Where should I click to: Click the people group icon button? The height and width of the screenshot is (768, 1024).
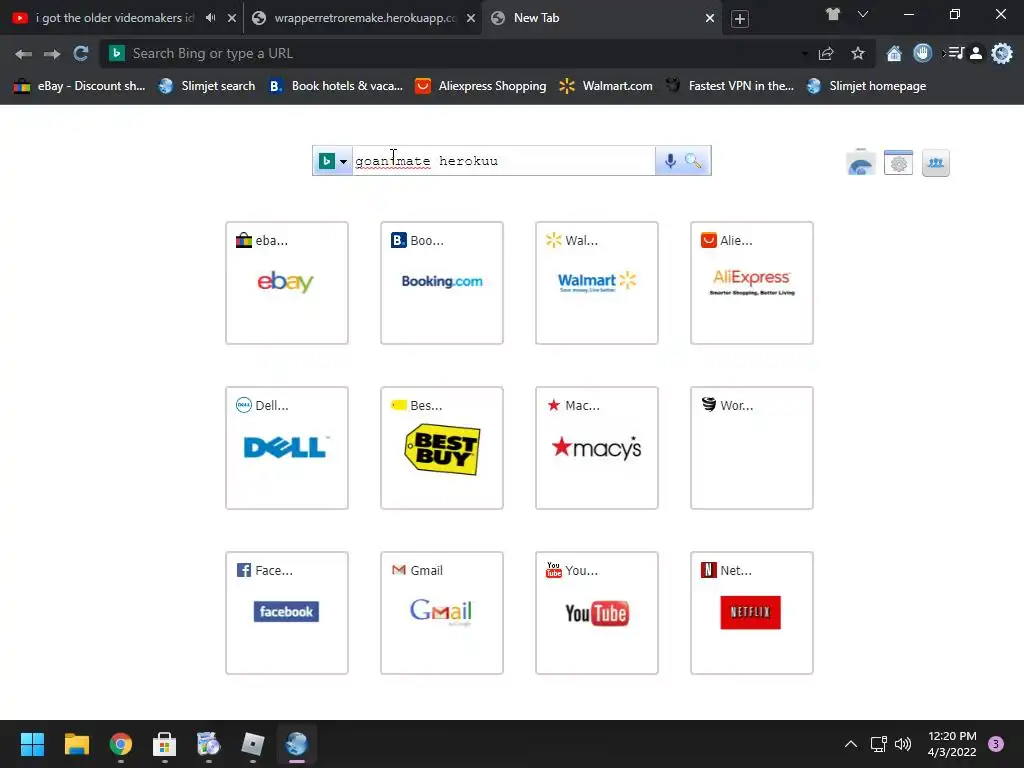(x=936, y=163)
